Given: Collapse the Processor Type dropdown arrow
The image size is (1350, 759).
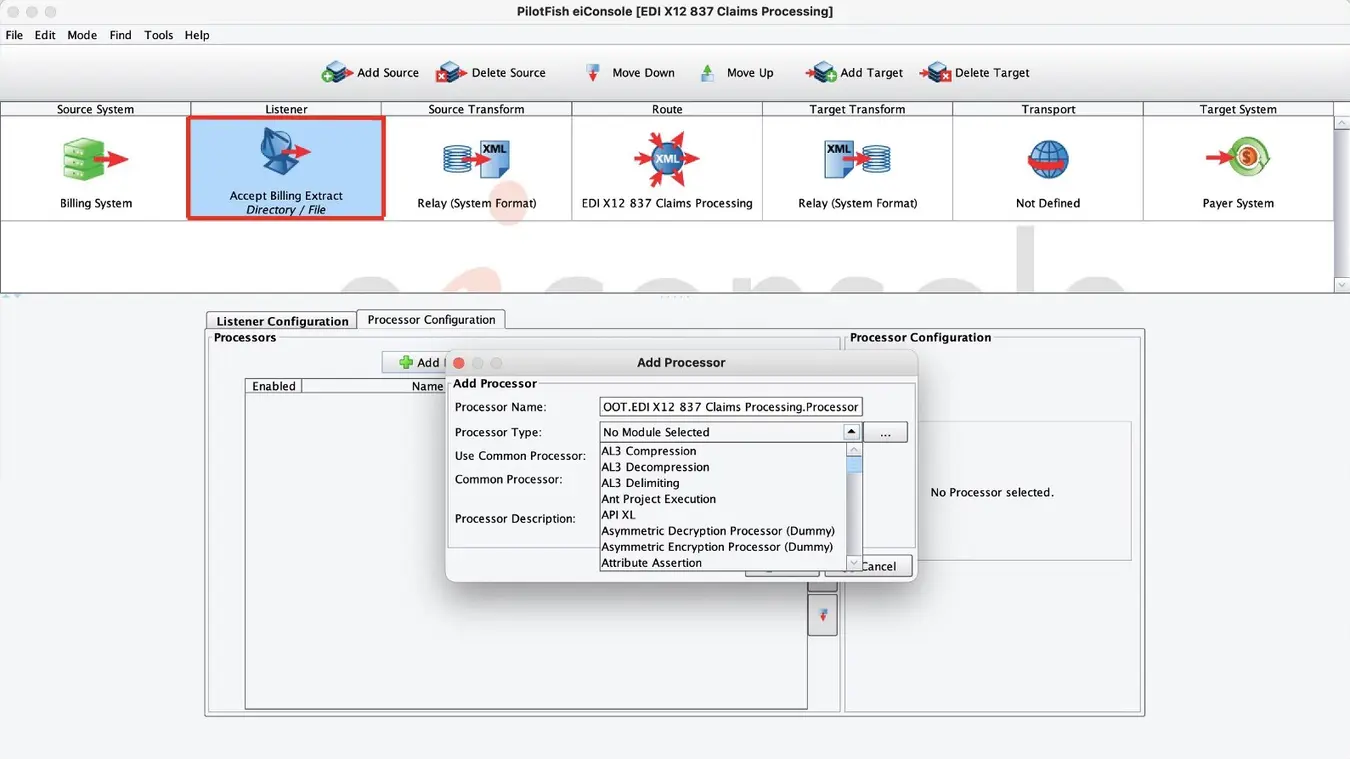Looking at the screenshot, I should pos(851,432).
